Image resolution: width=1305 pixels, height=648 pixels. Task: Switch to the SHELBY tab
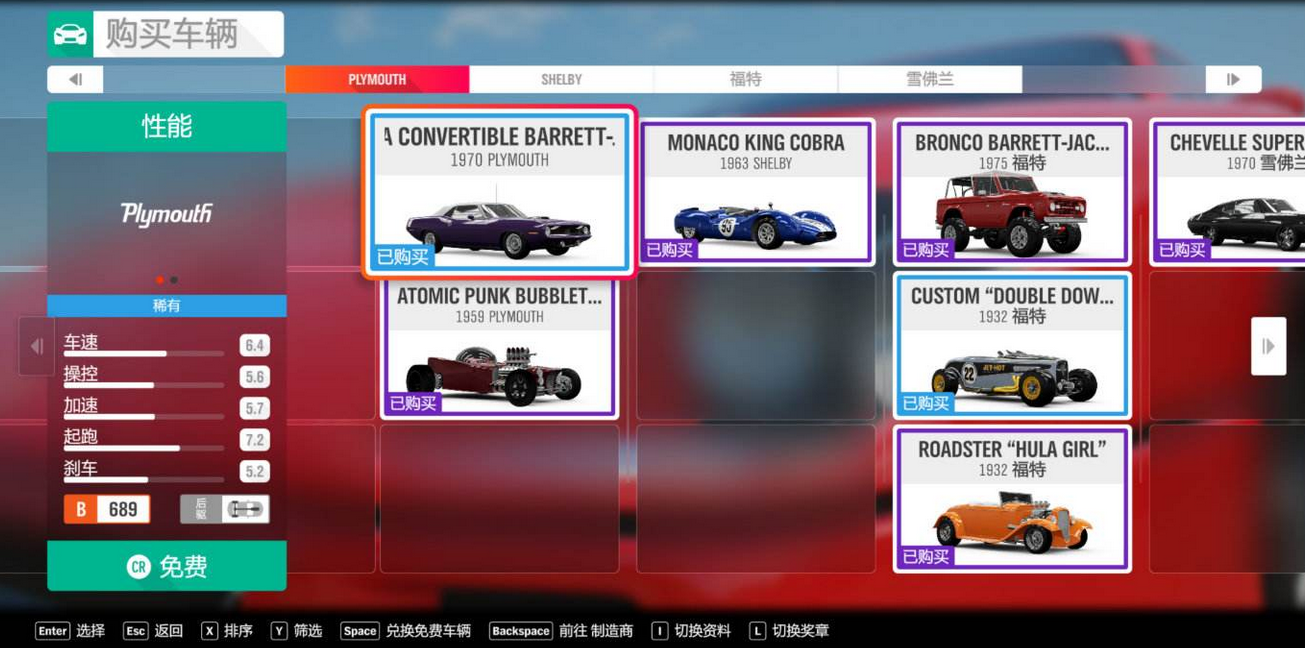(x=561, y=79)
